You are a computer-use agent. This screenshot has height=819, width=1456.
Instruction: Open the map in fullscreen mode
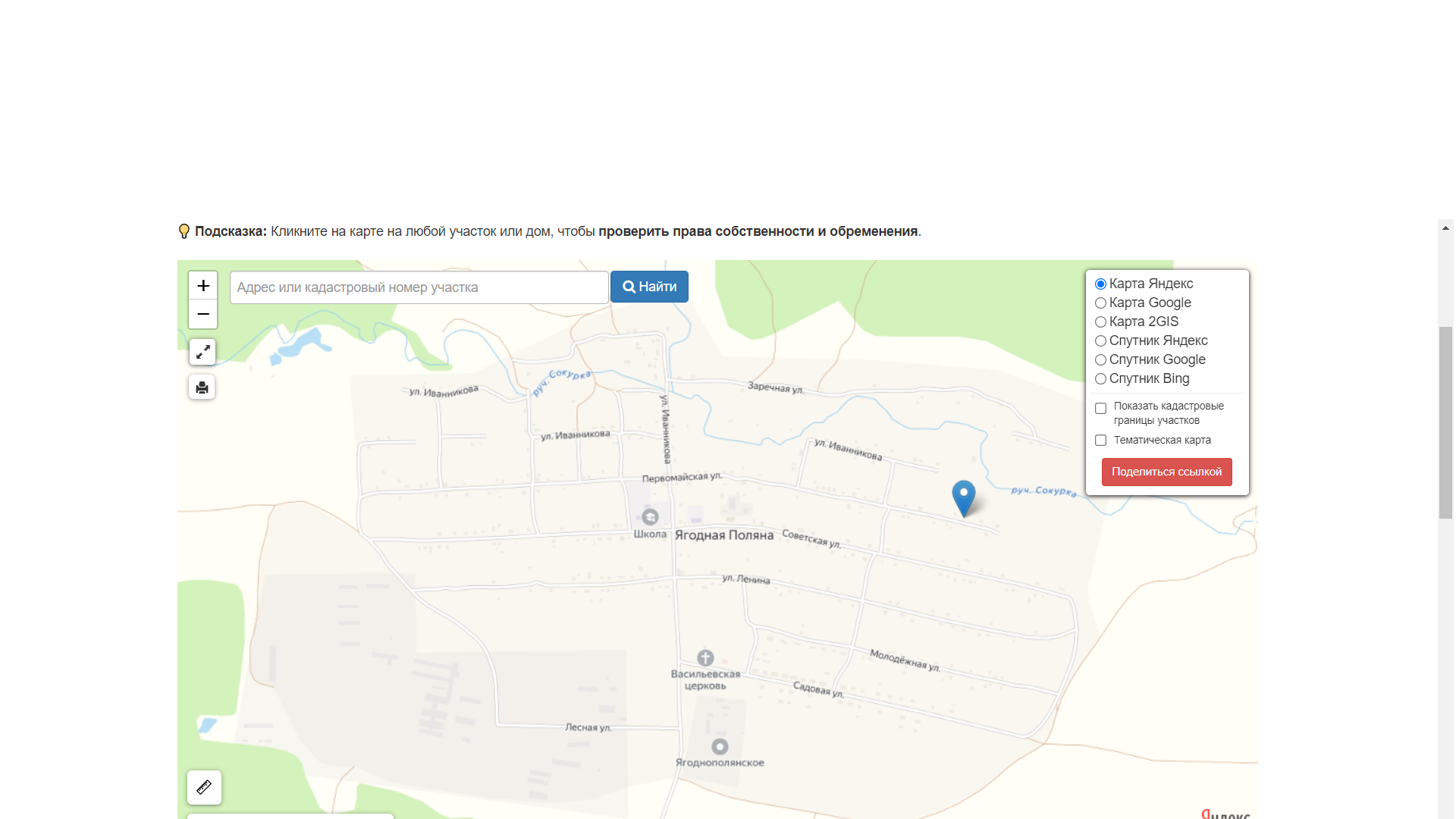coord(202,352)
